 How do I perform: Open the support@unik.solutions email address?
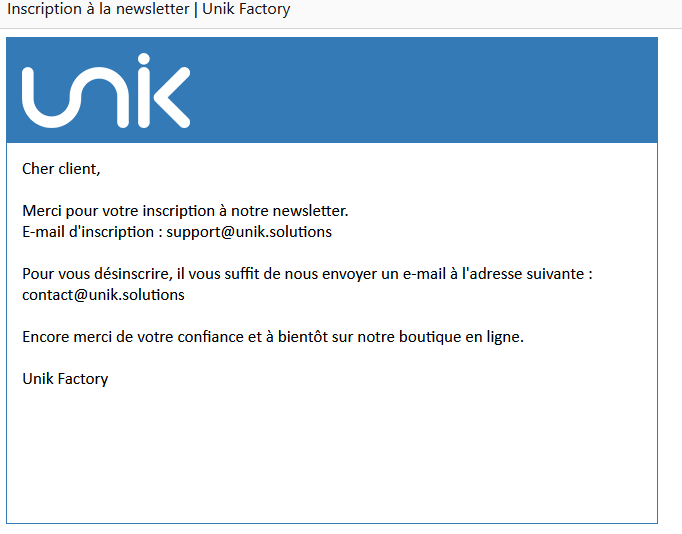coord(249,232)
